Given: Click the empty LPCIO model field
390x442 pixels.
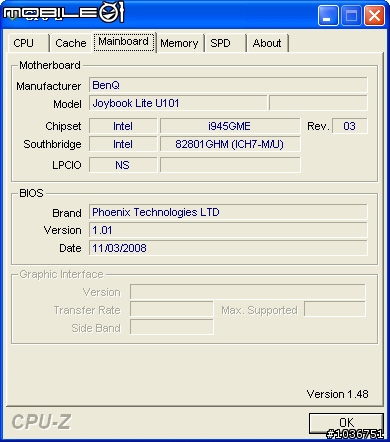Looking at the screenshot, I should 230,165.
